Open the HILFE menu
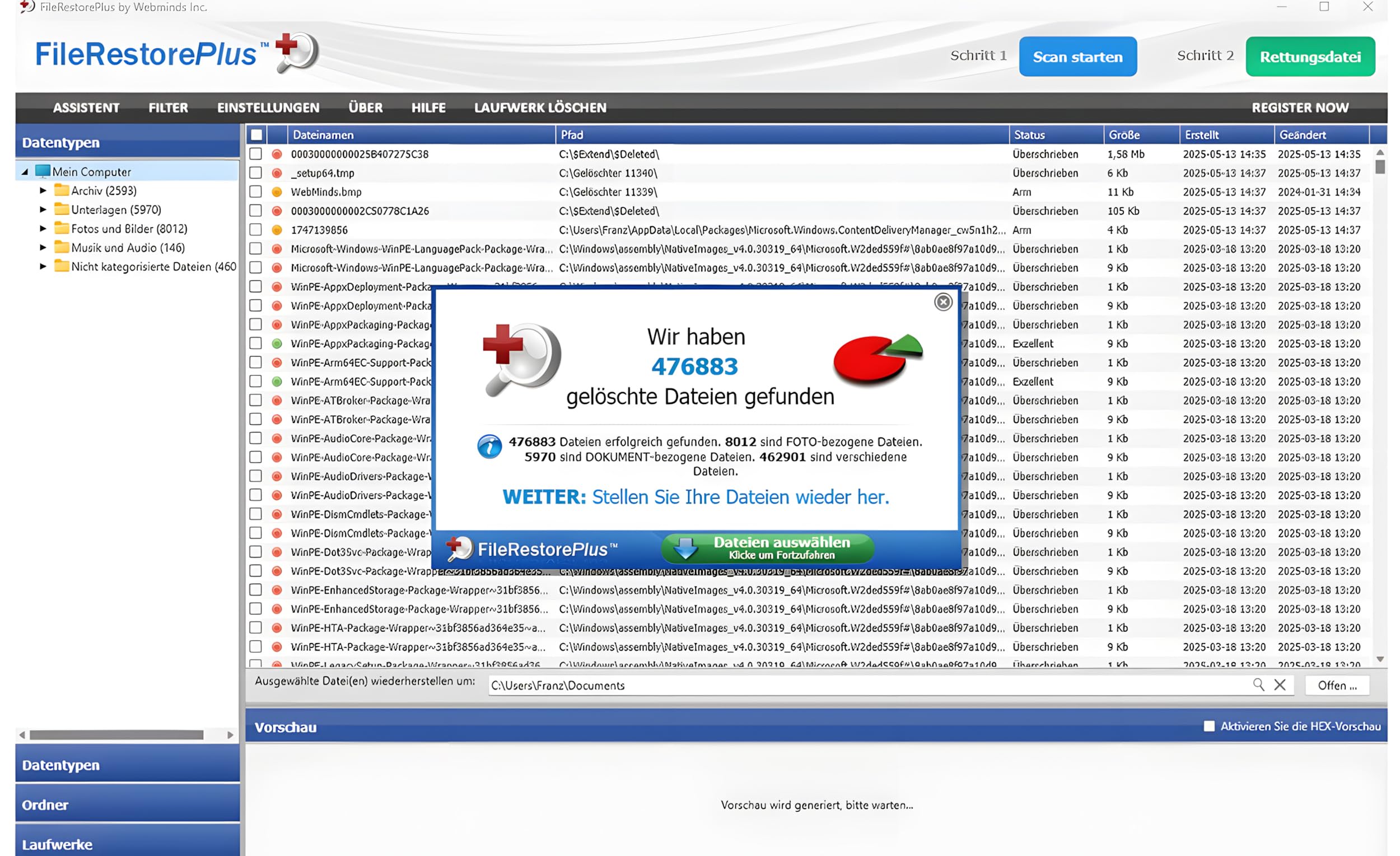Viewport: 1400px width, 856px height. 428,108
